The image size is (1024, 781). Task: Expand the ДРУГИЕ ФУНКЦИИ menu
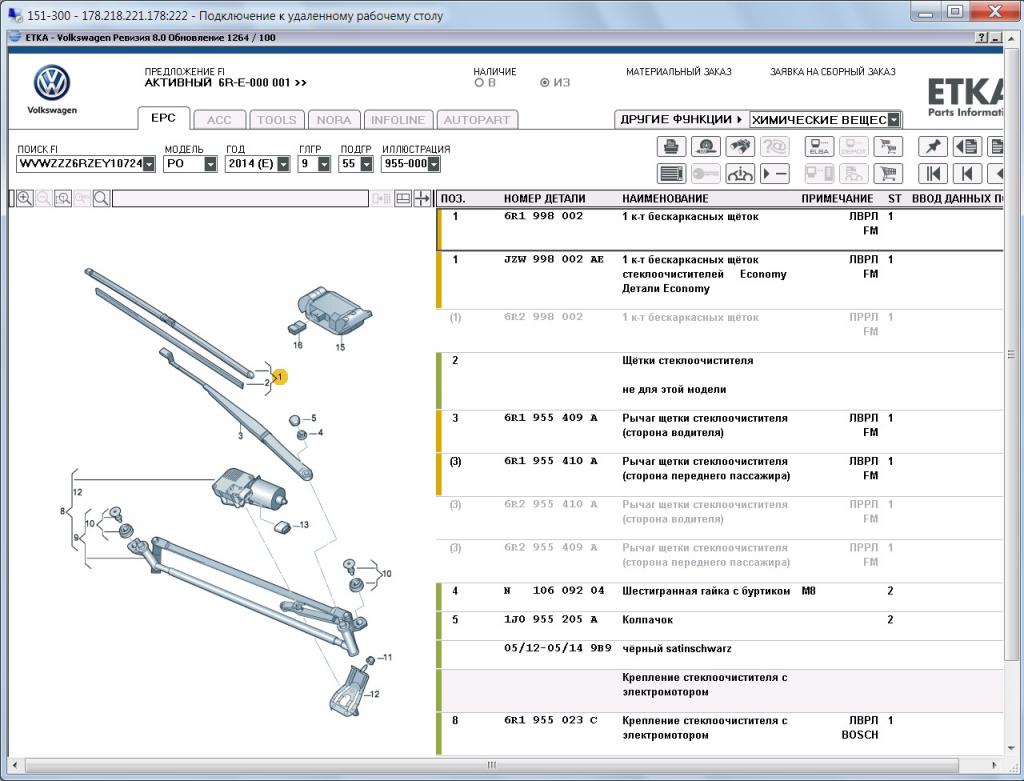(x=681, y=120)
